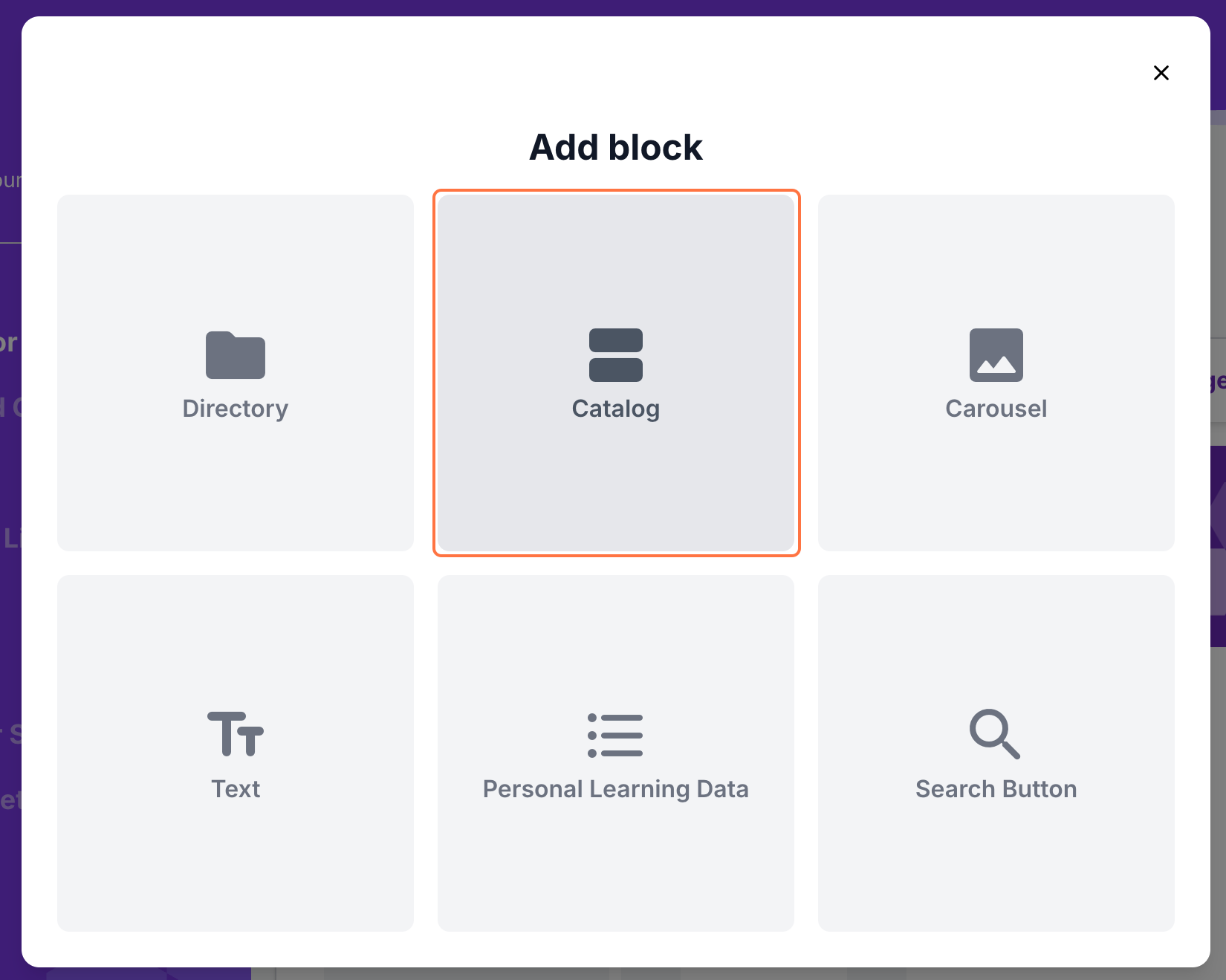Viewport: 1226px width, 980px height.
Task: Click the "Search Button" label text
Action: (x=996, y=789)
